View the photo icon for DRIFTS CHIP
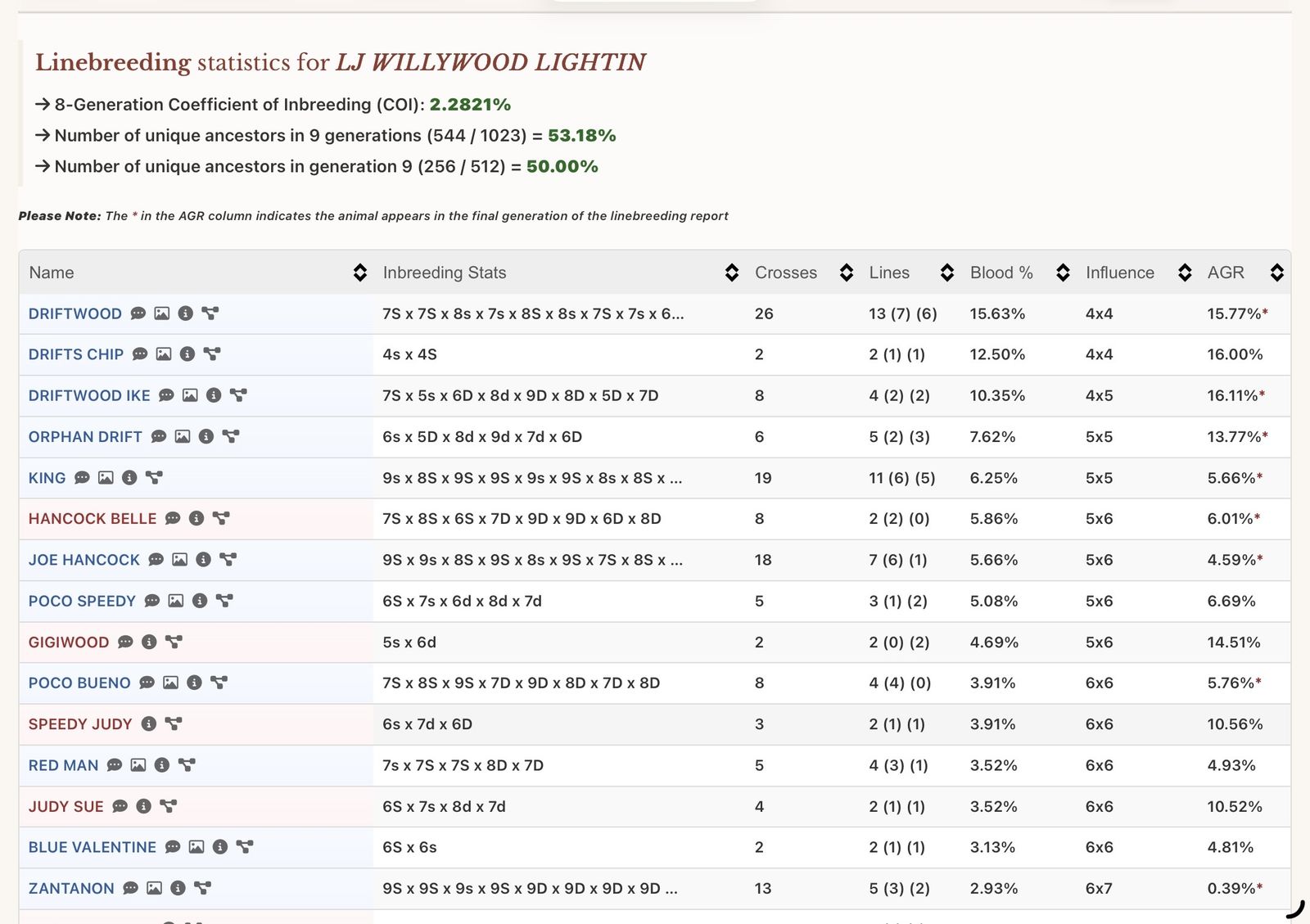This screenshot has height=924, width=1310. (164, 354)
